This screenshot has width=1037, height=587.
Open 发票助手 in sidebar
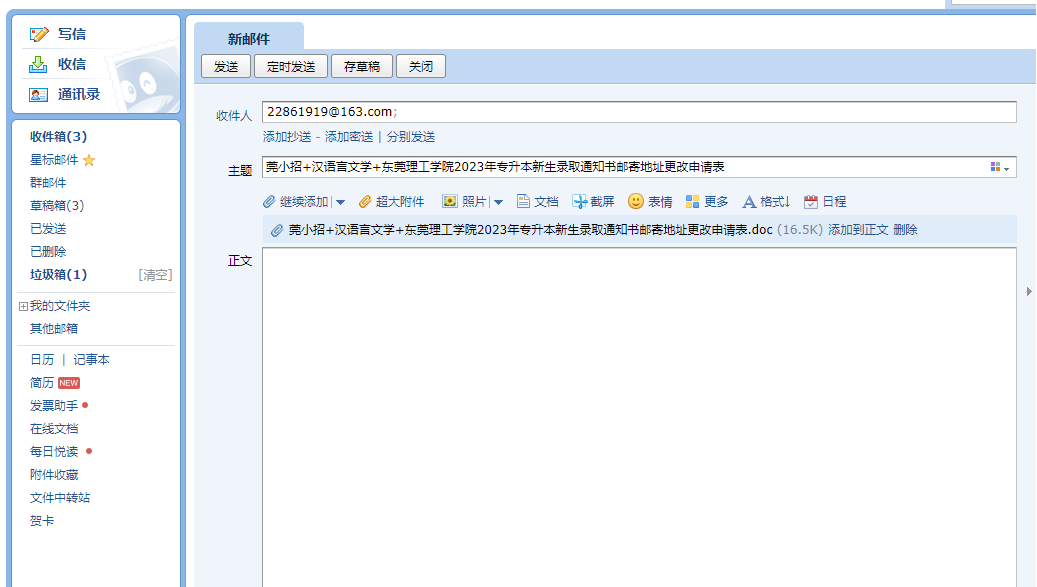(54, 406)
